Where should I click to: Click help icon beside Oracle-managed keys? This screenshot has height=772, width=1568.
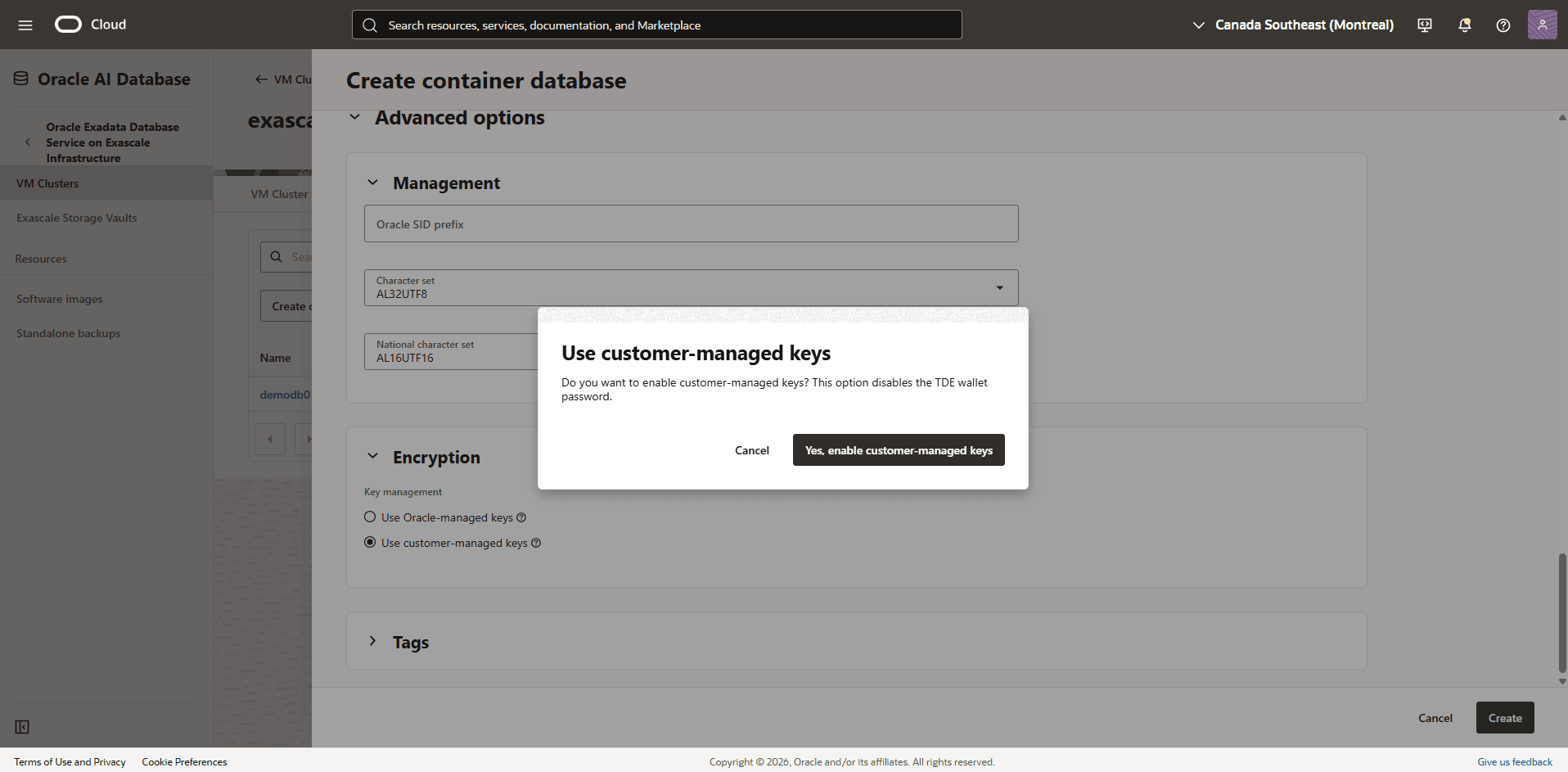(521, 517)
